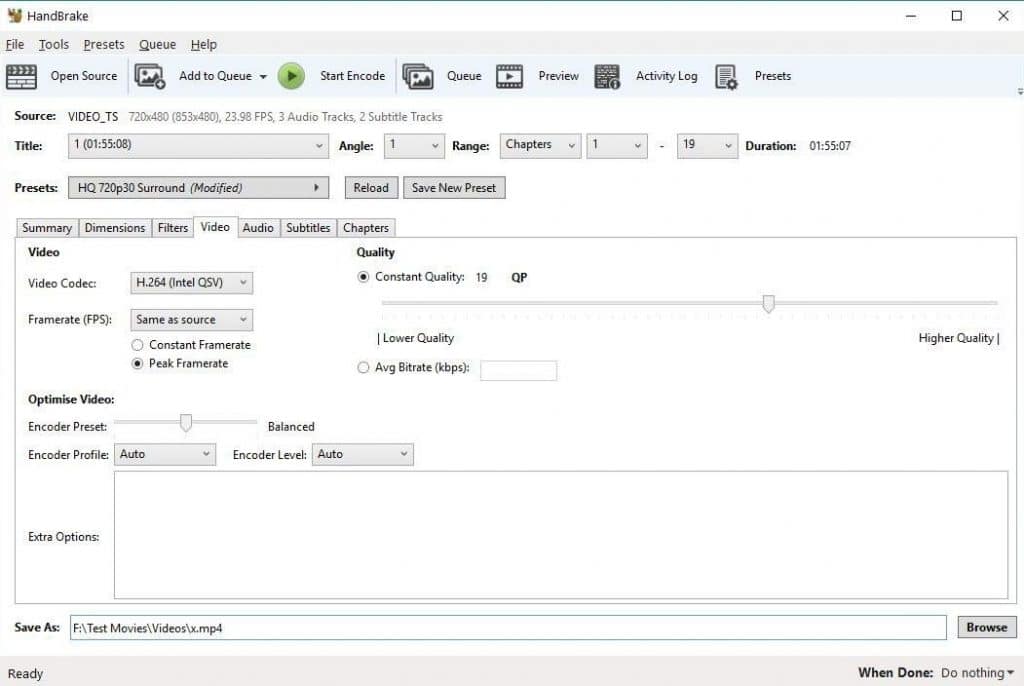
Task: Open the Framerate (FPS) dropdown
Action: click(x=191, y=320)
